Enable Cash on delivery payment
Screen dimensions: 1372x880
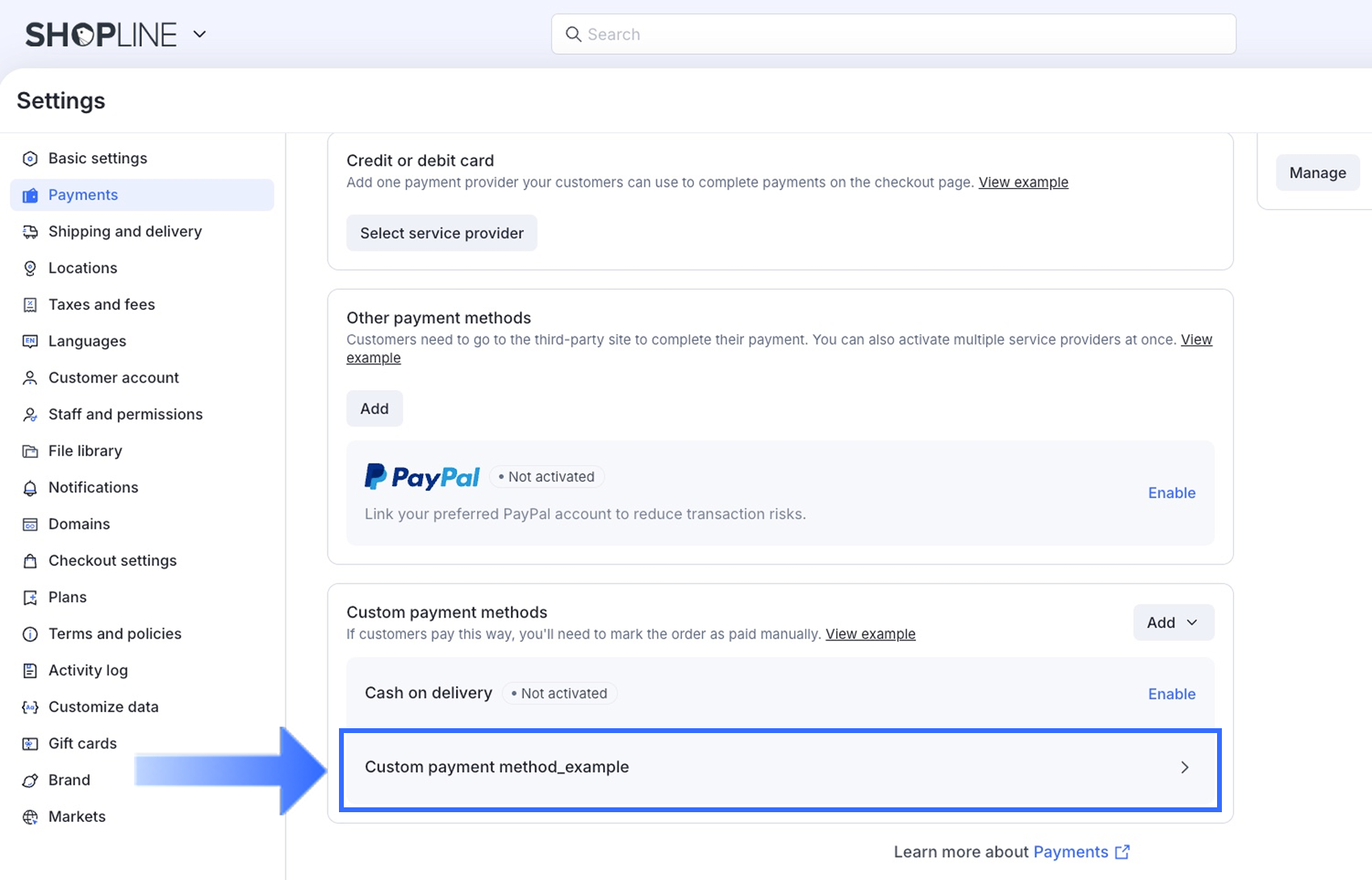1171,694
